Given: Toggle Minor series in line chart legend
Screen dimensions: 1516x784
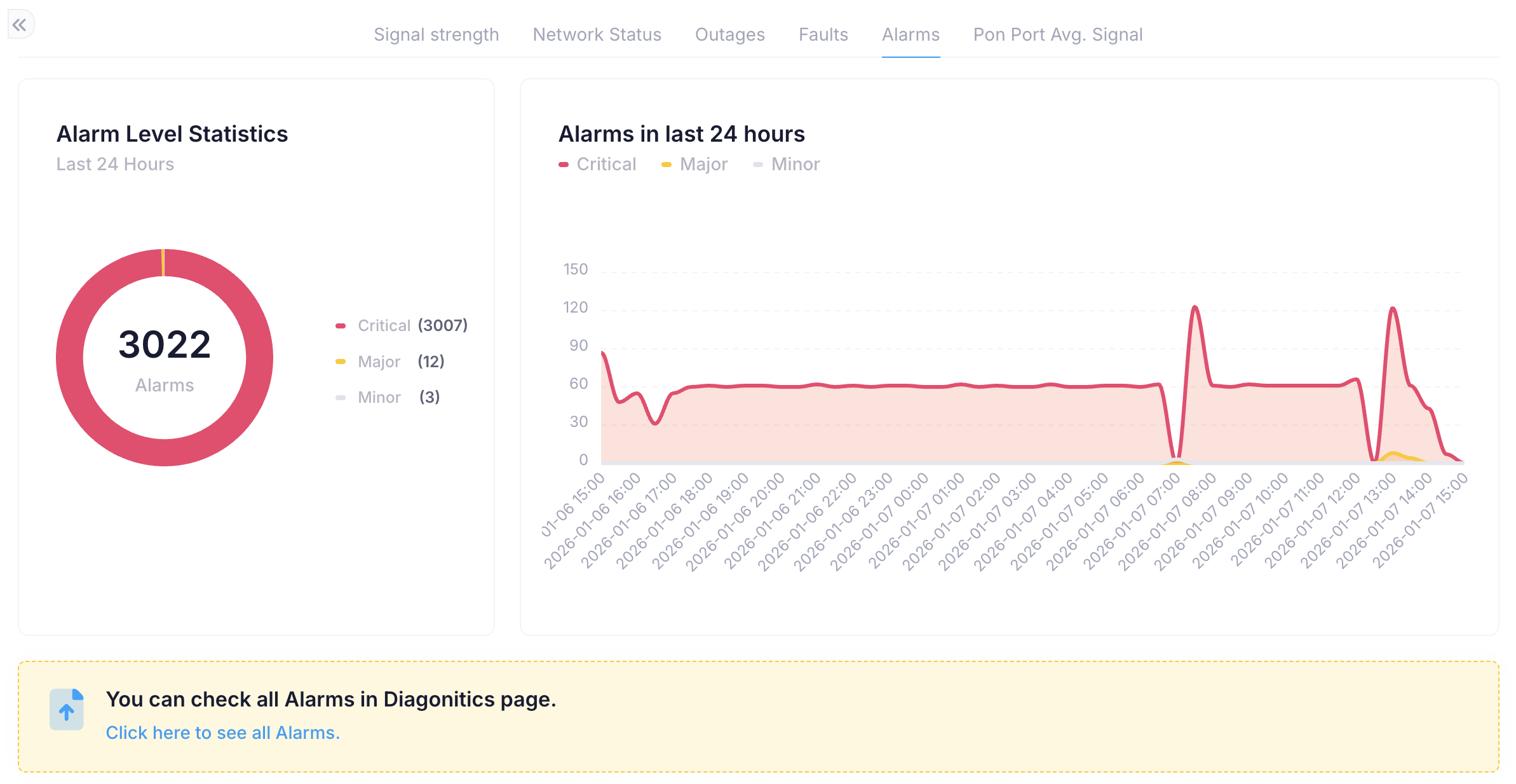Looking at the screenshot, I should coord(795,164).
